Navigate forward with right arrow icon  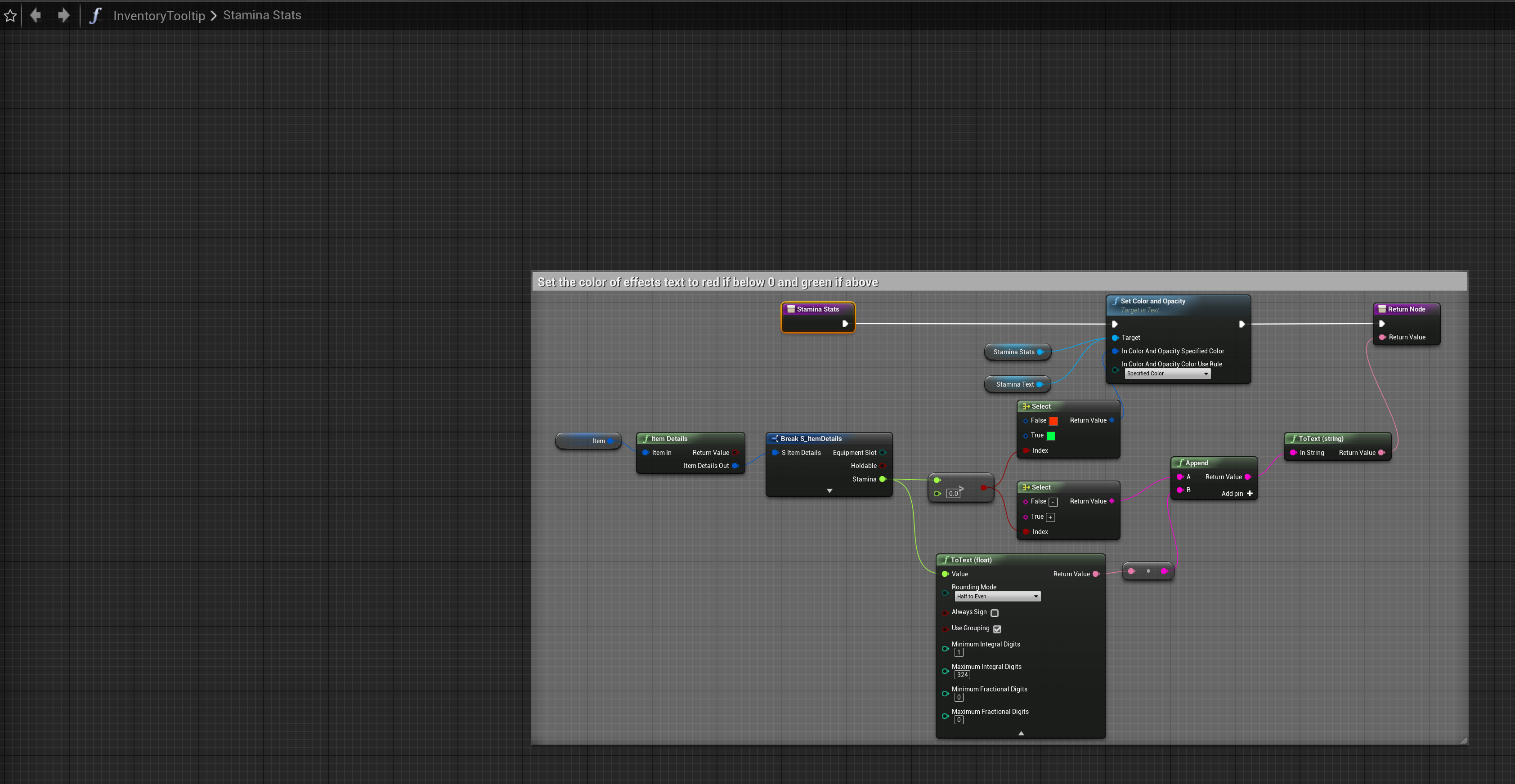coord(63,15)
